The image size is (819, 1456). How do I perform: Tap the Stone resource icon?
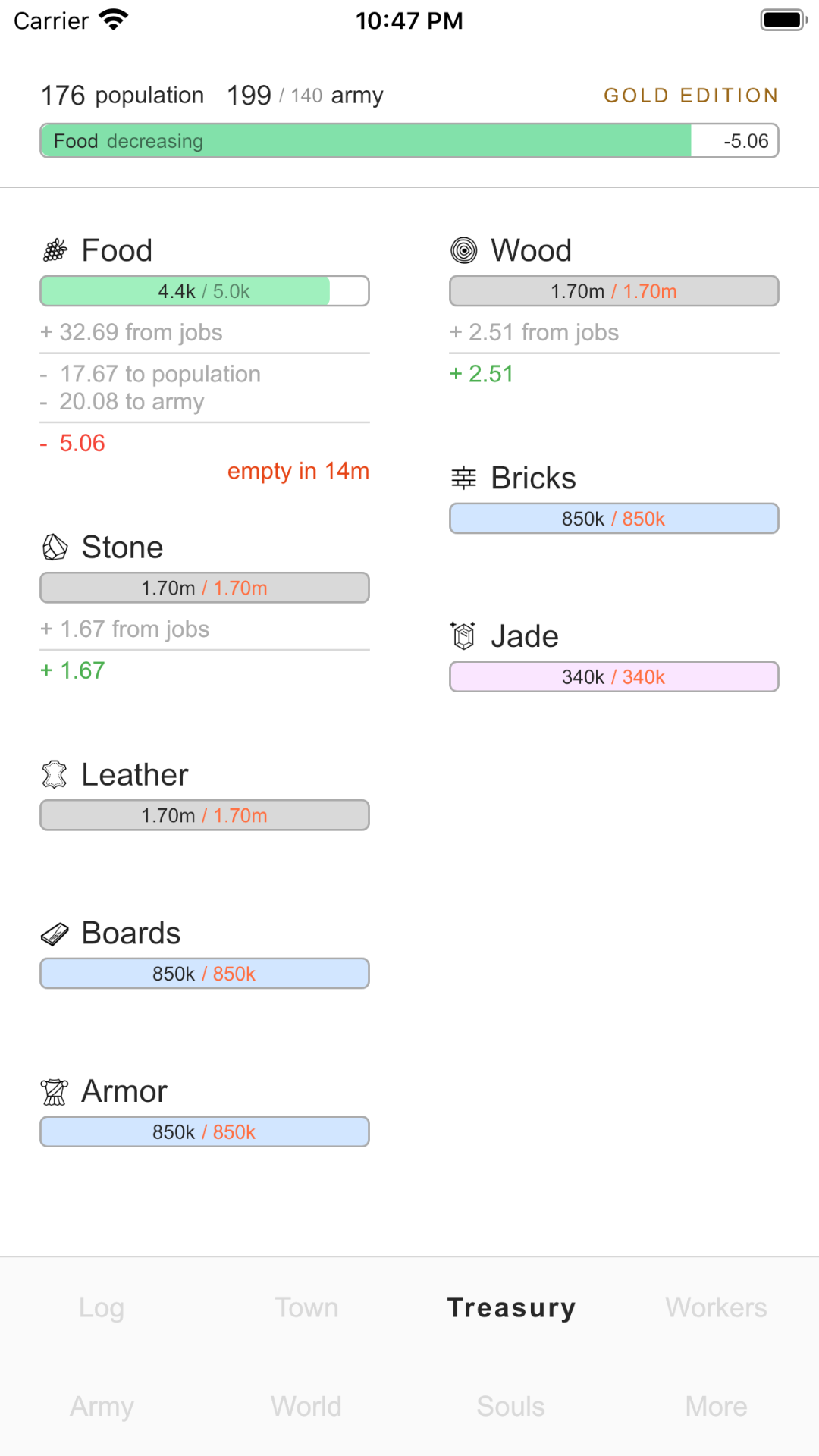click(x=55, y=547)
